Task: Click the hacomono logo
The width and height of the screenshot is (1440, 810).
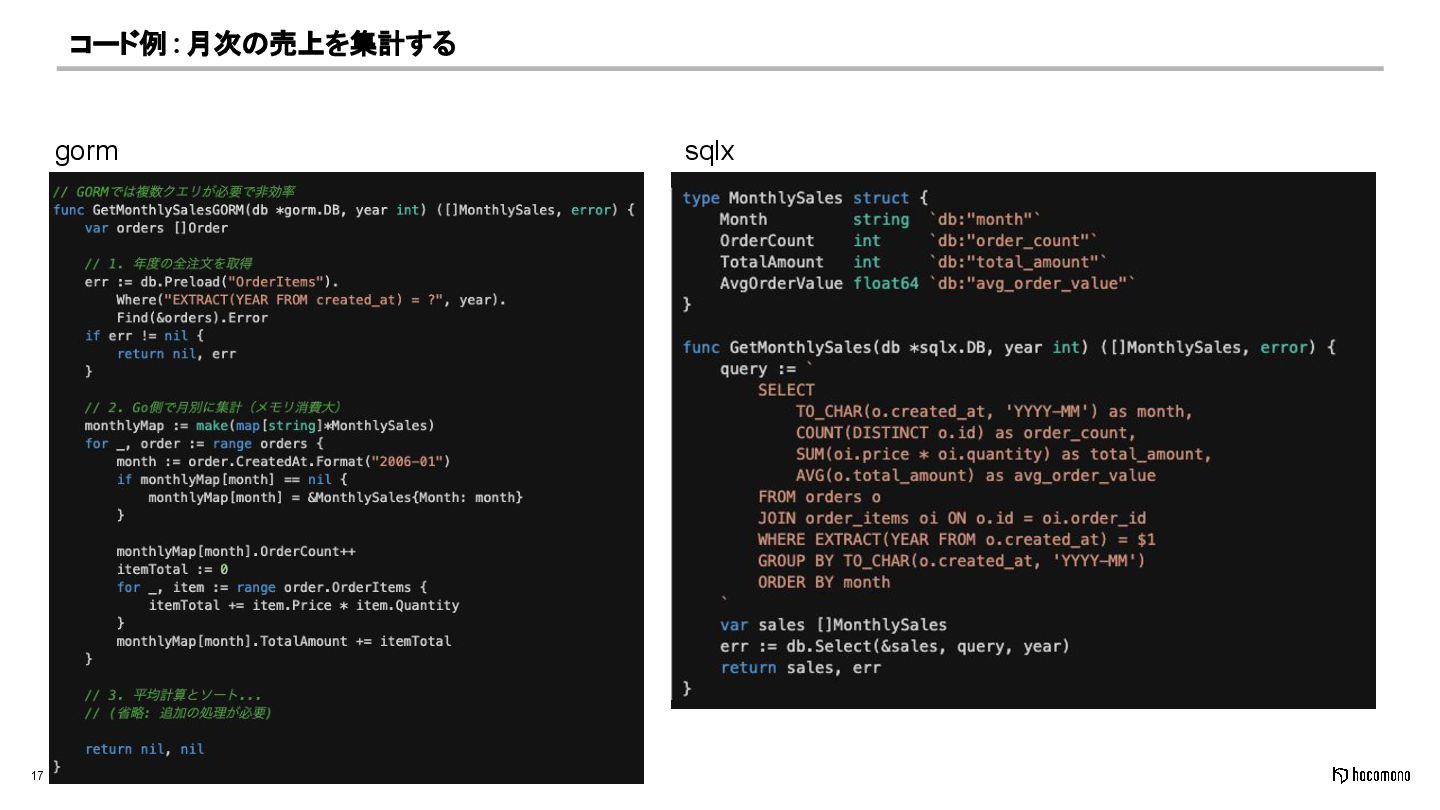Action: [x=1370, y=775]
